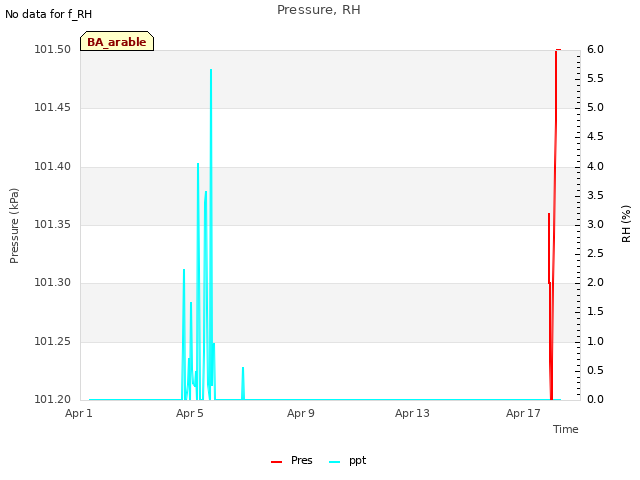Image resolution: width=640 pixels, height=480 pixels.
Task: Click the 4.5 RH axis value
Action: [x=595, y=136]
